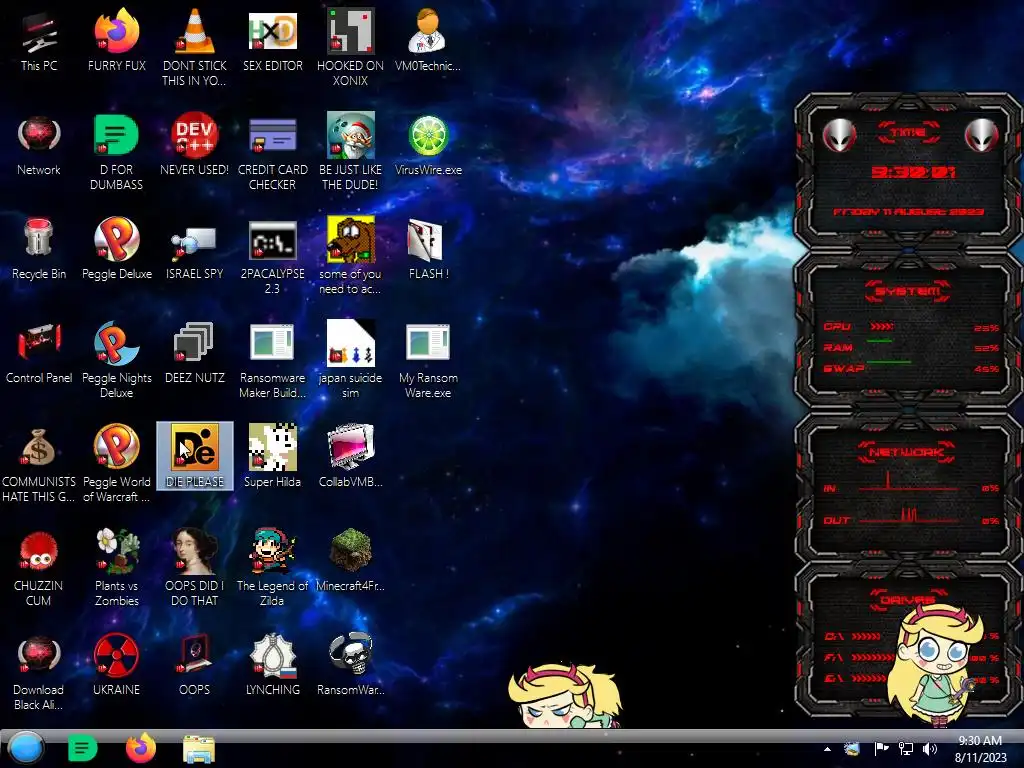Click the Star Butterfly mascot over Drives gadget
This screenshot has width=1024, height=768.
(935, 663)
